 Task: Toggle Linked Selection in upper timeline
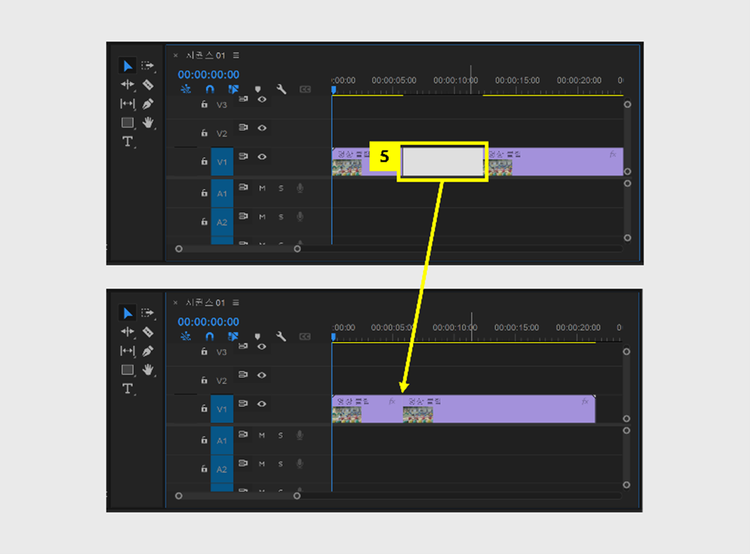(233, 89)
